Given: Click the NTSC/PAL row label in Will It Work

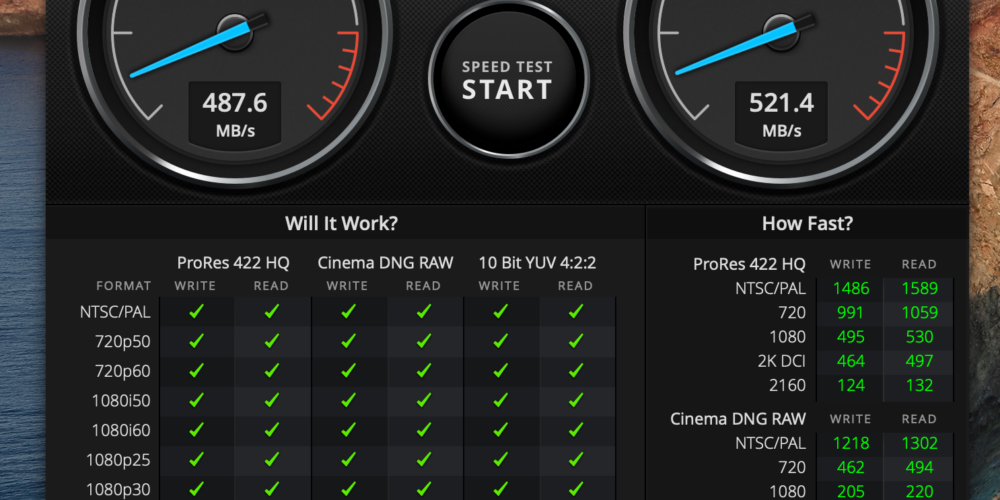Looking at the screenshot, I should (115, 312).
